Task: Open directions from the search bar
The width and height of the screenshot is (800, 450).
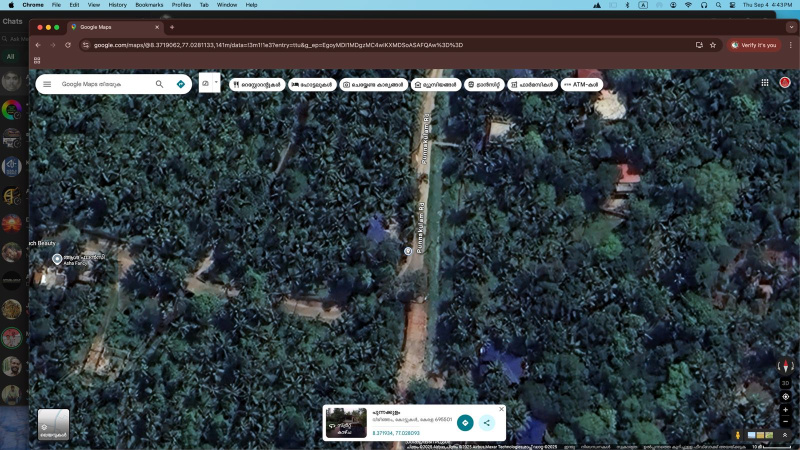Action: 181,84
